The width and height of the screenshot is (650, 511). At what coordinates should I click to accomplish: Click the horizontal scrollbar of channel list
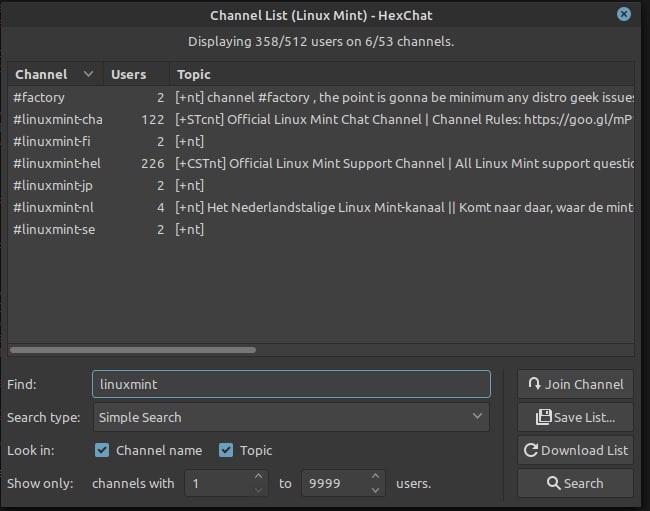(x=133, y=350)
